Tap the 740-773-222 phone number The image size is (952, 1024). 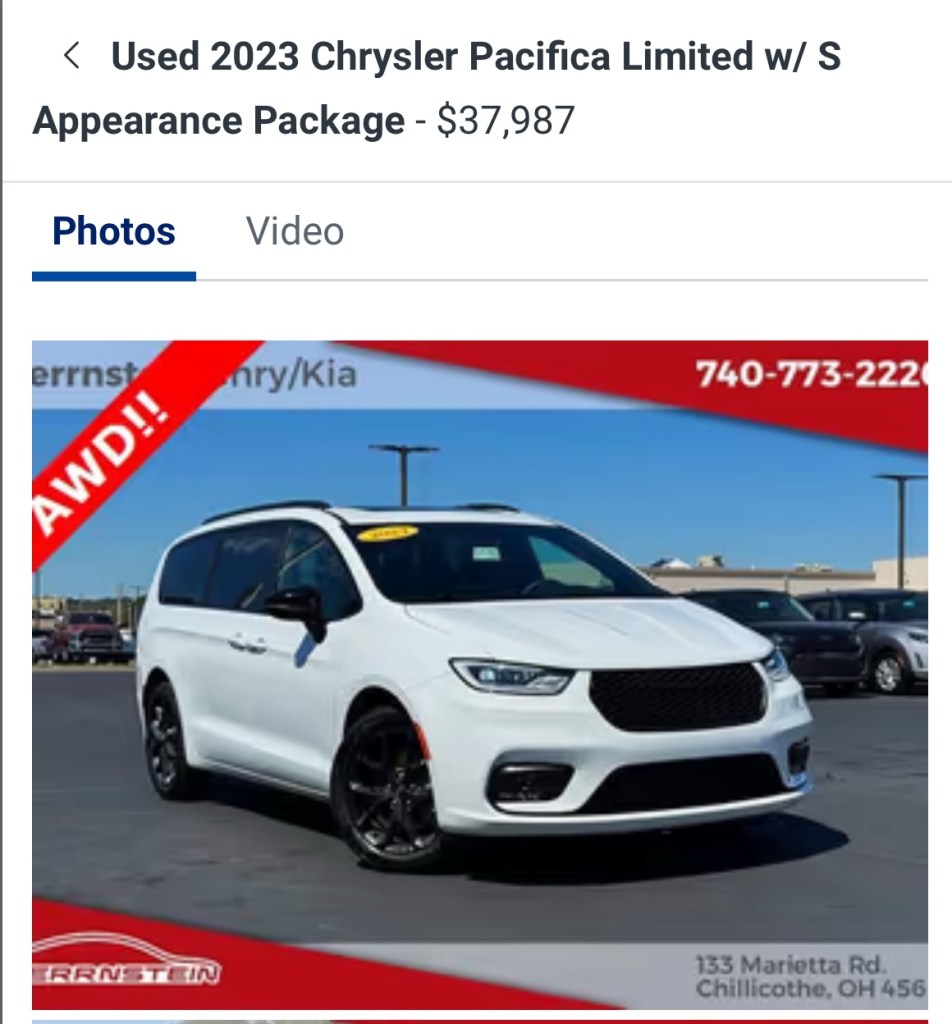click(810, 374)
